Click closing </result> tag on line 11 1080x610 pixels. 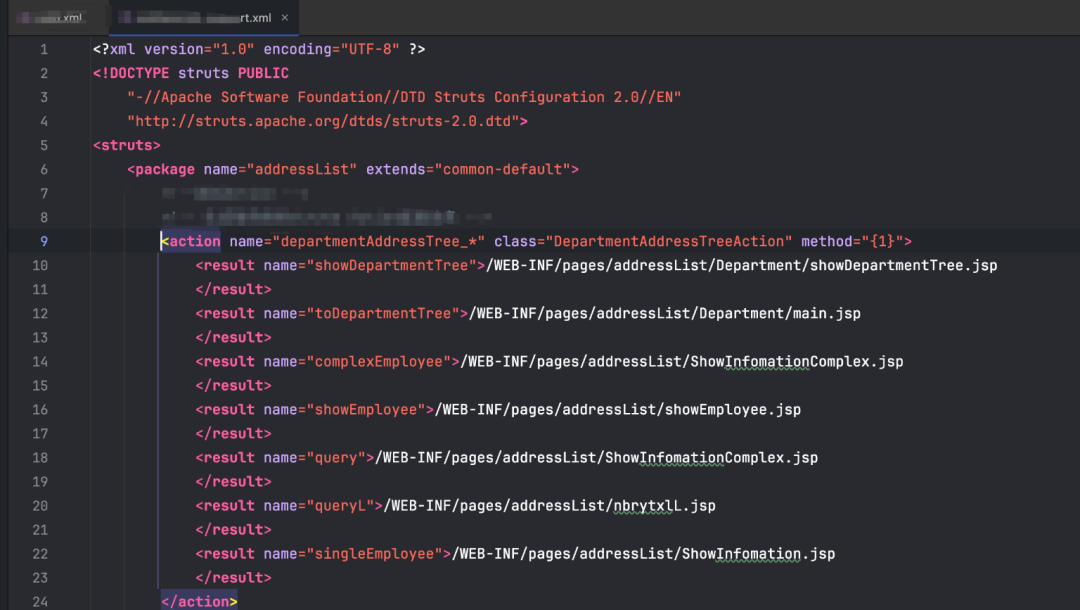(x=233, y=290)
